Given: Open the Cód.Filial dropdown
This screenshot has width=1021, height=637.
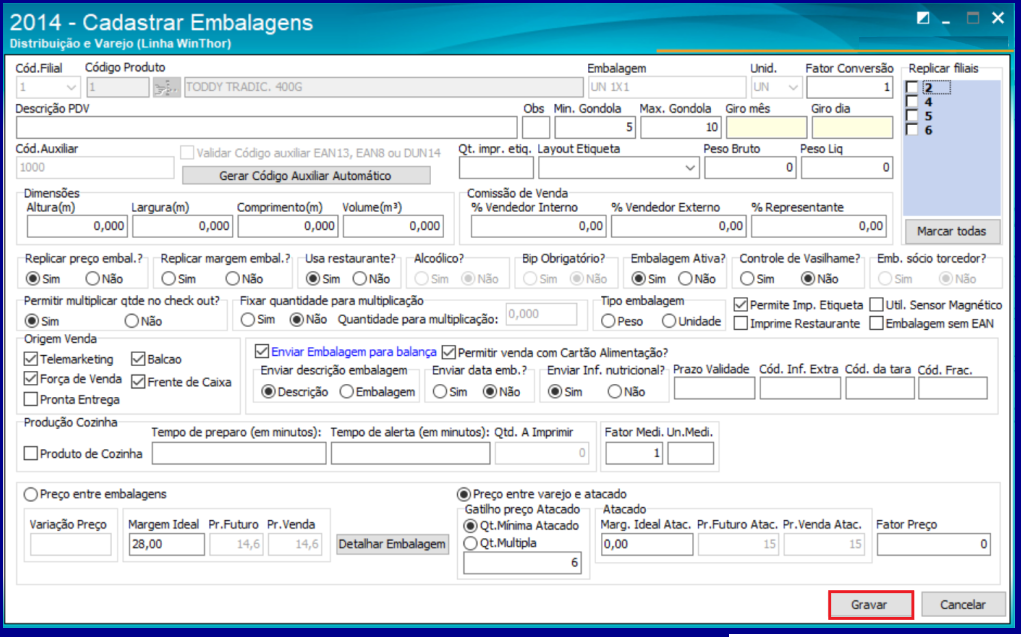Looking at the screenshot, I should click(70, 87).
